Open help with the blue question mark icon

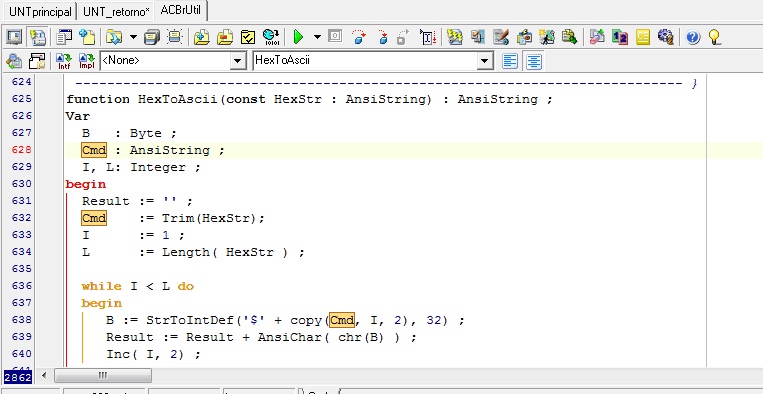pos(693,37)
